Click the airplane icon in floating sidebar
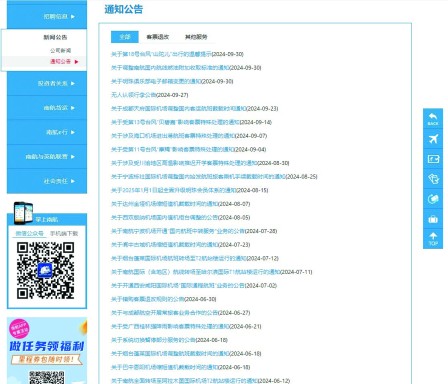The image size is (448, 384). 433,139
